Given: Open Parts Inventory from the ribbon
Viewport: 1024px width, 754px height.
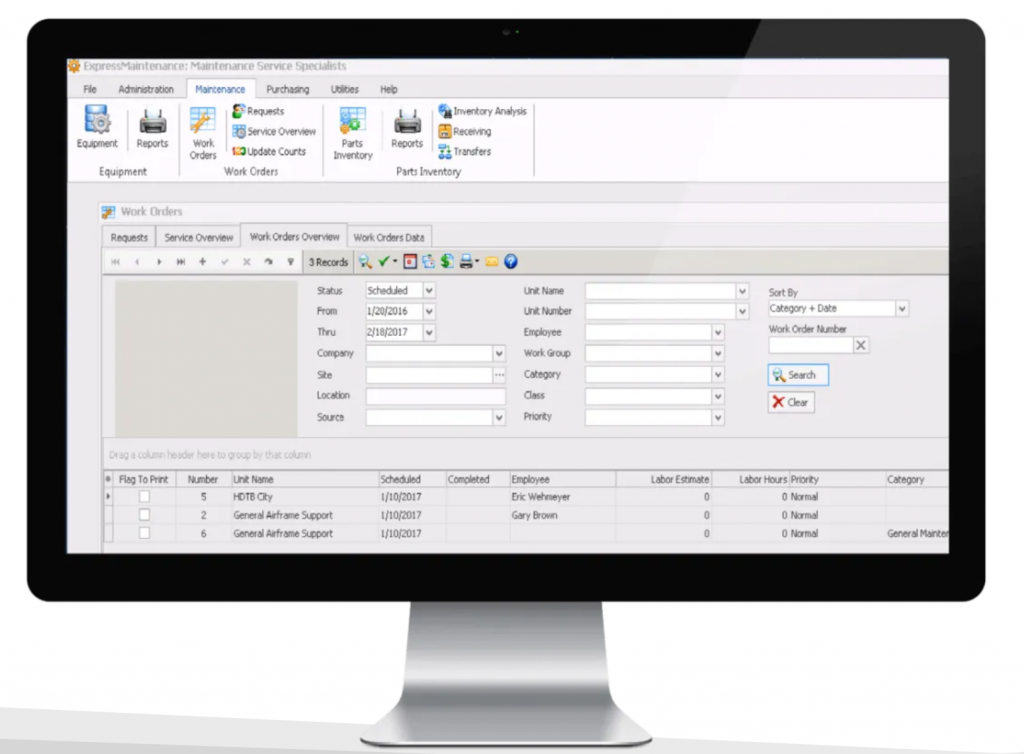Looking at the screenshot, I should (x=352, y=131).
